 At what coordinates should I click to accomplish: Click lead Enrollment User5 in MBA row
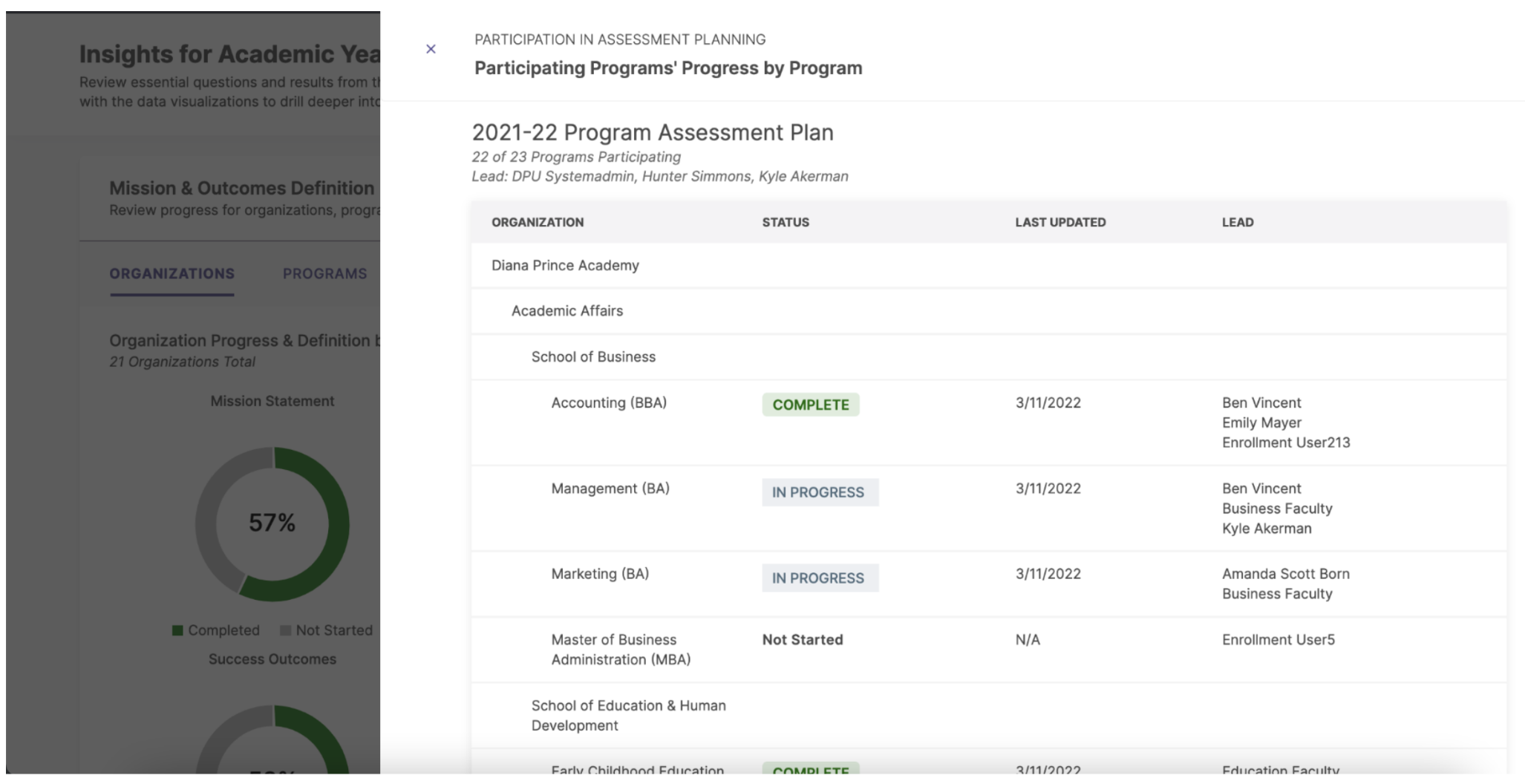tap(1279, 640)
